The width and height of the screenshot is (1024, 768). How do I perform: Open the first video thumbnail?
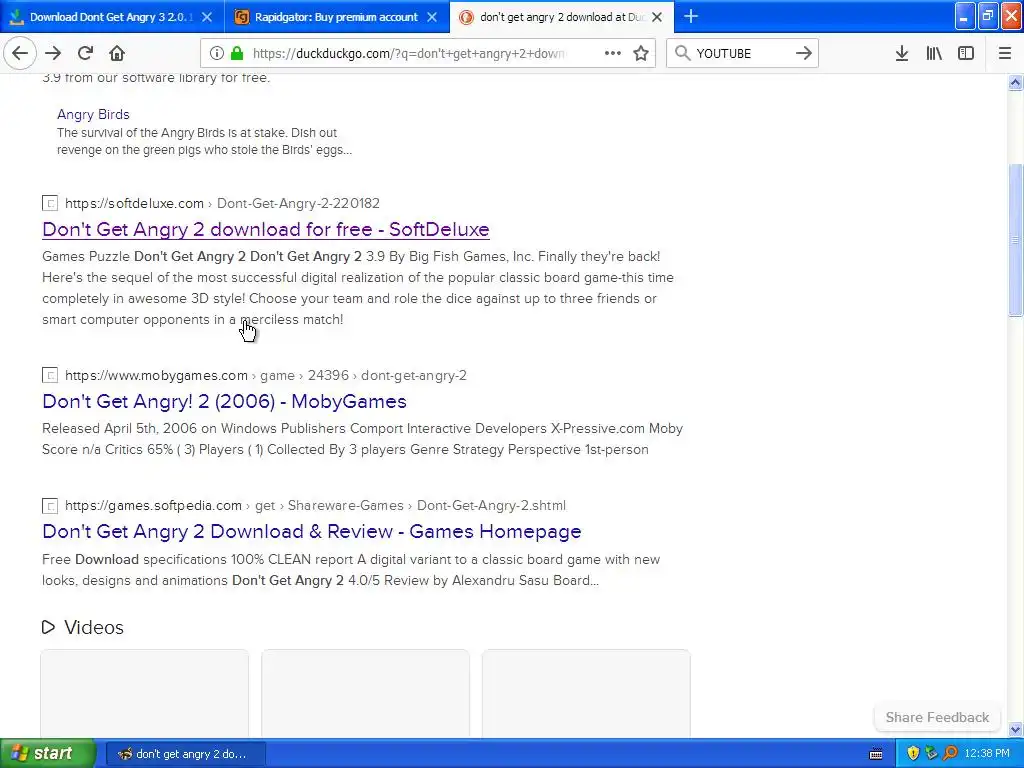coord(144,694)
